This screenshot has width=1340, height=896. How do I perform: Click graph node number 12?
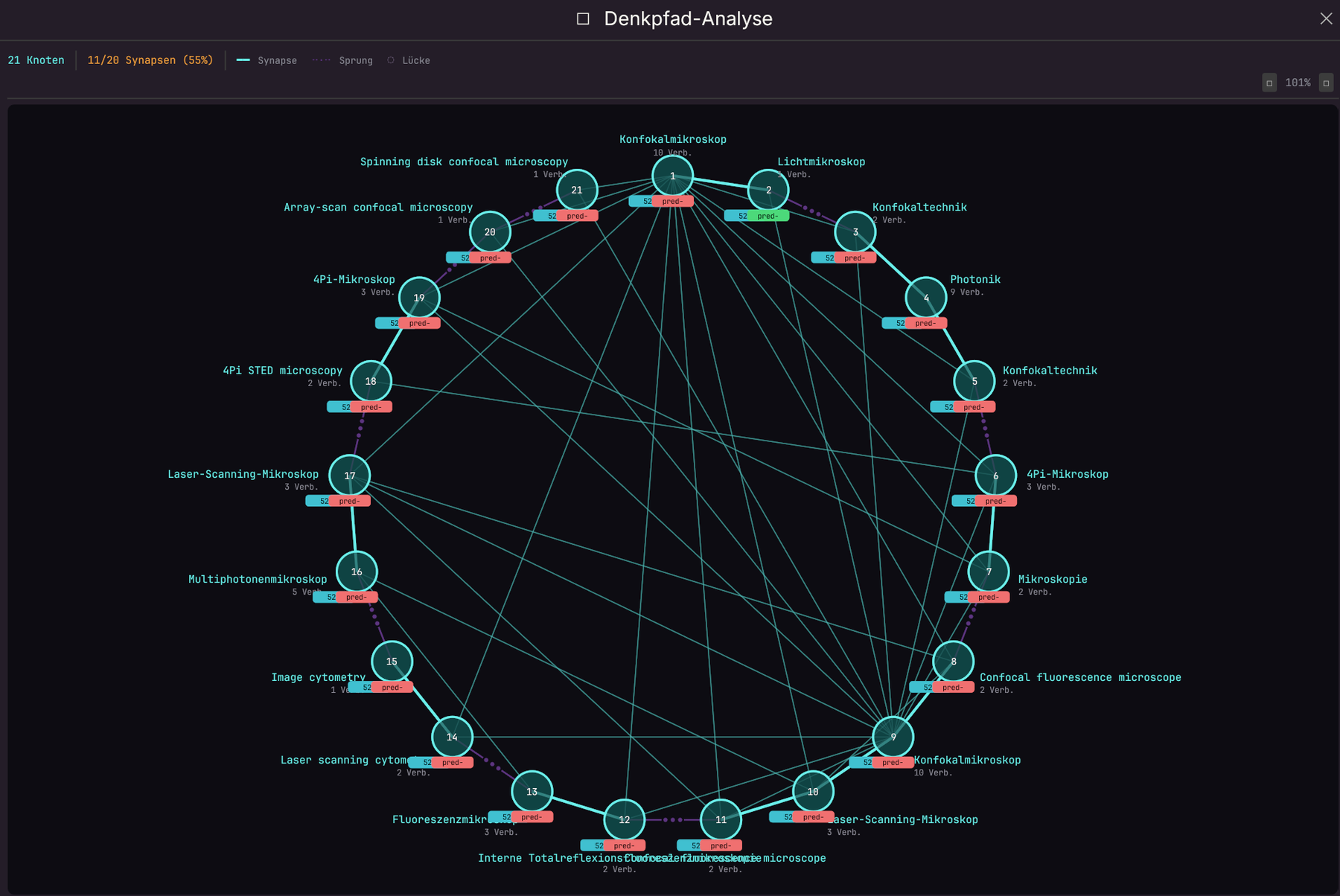(x=624, y=819)
